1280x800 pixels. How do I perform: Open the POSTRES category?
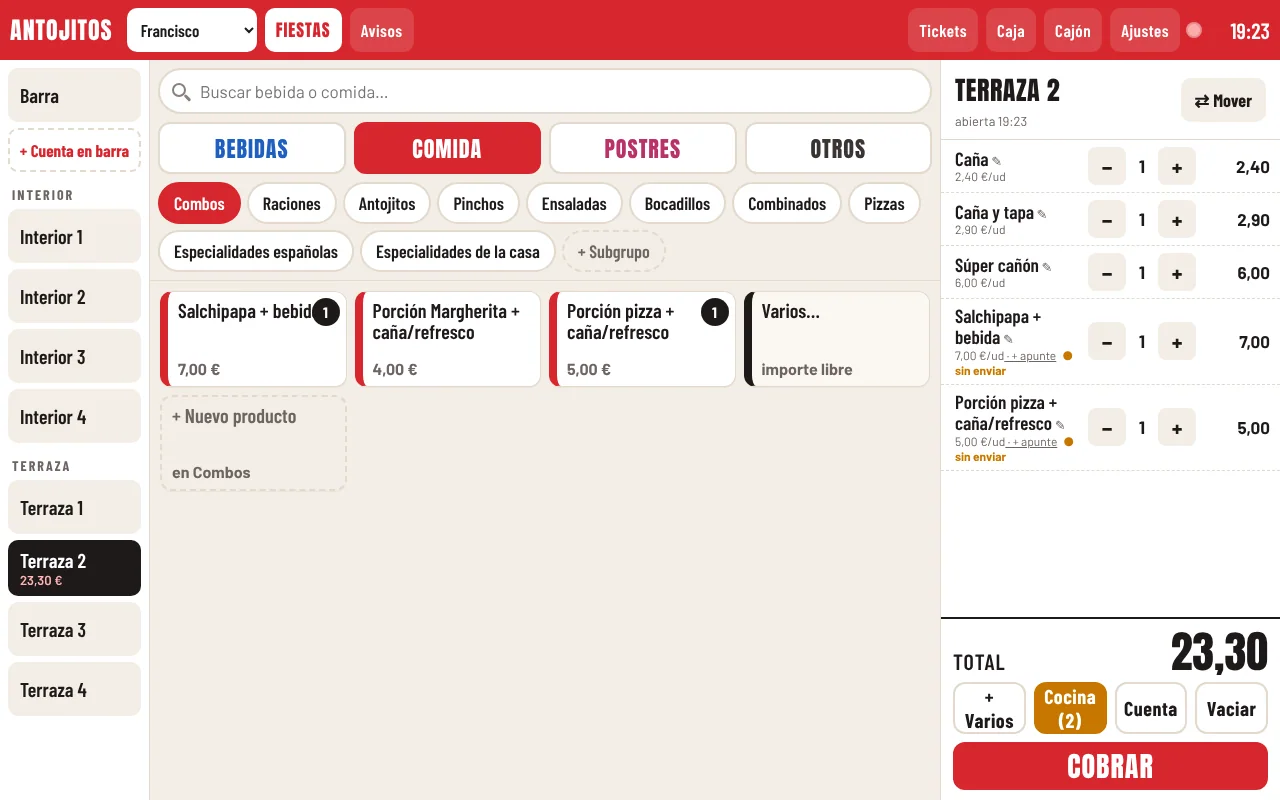click(x=642, y=148)
